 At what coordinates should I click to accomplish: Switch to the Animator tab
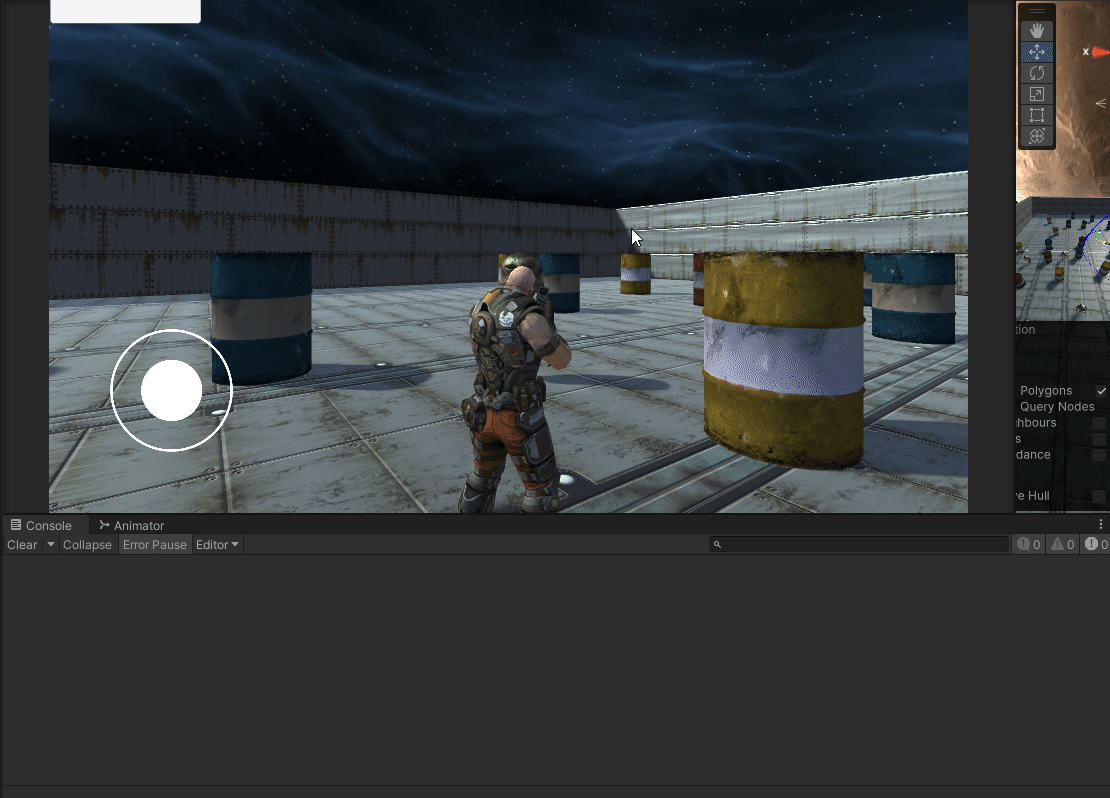132,525
